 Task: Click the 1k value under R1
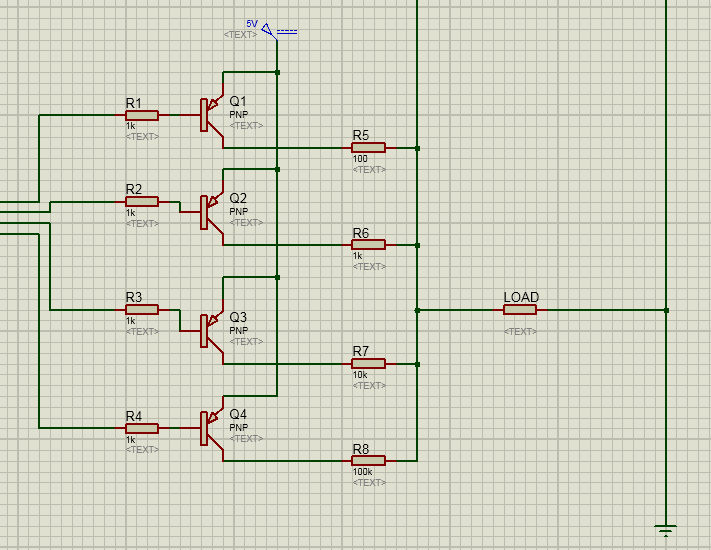pos(131,126)
